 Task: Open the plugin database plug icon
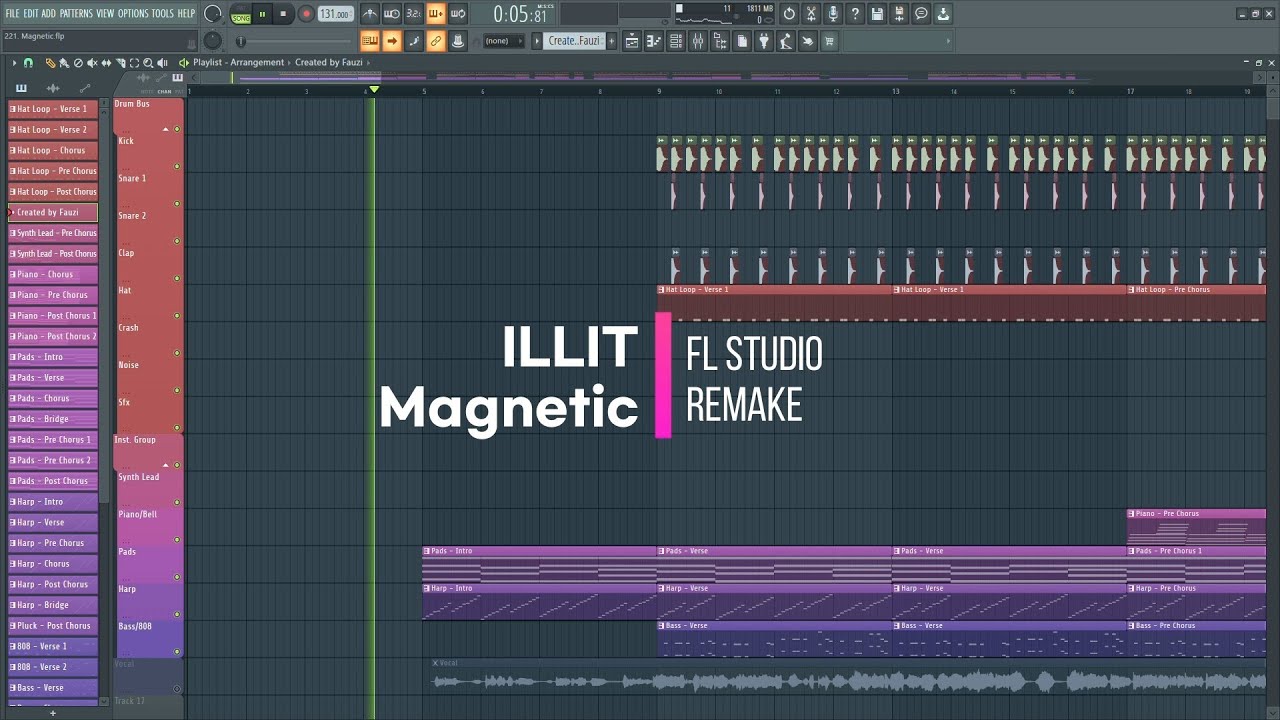point(764,41)
